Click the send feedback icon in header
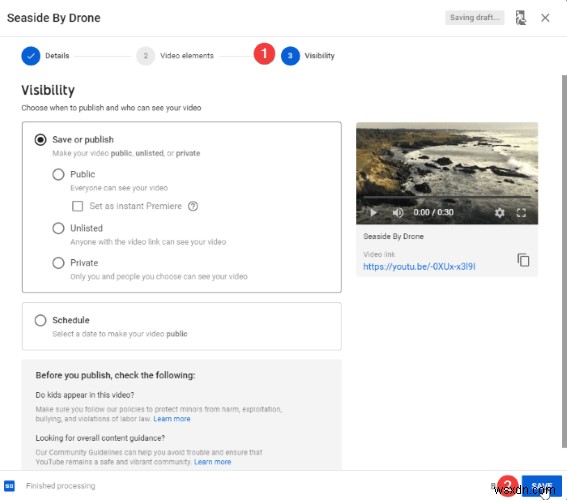Screen dimensions: 567x500 click(520, 18)
